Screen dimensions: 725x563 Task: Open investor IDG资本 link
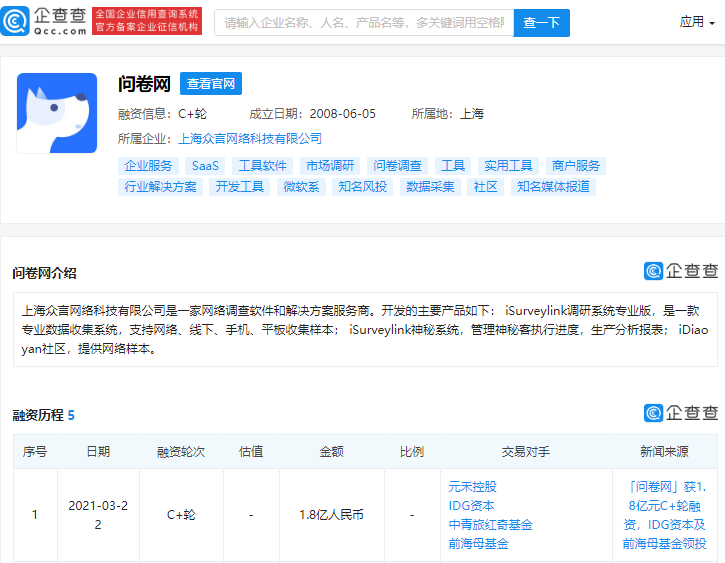pos(471,506)
